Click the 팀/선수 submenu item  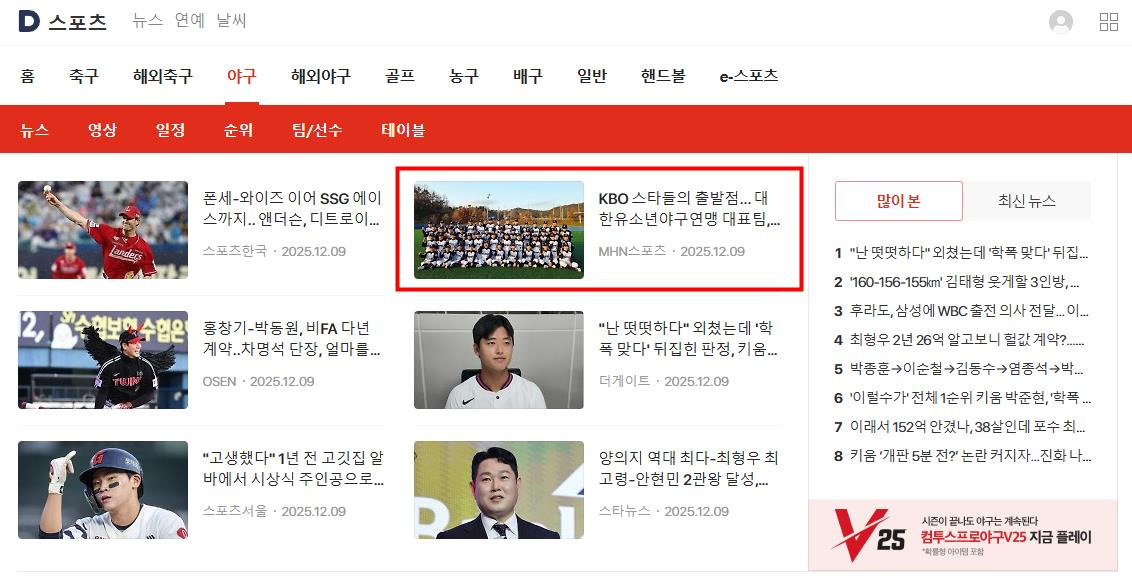317,130
